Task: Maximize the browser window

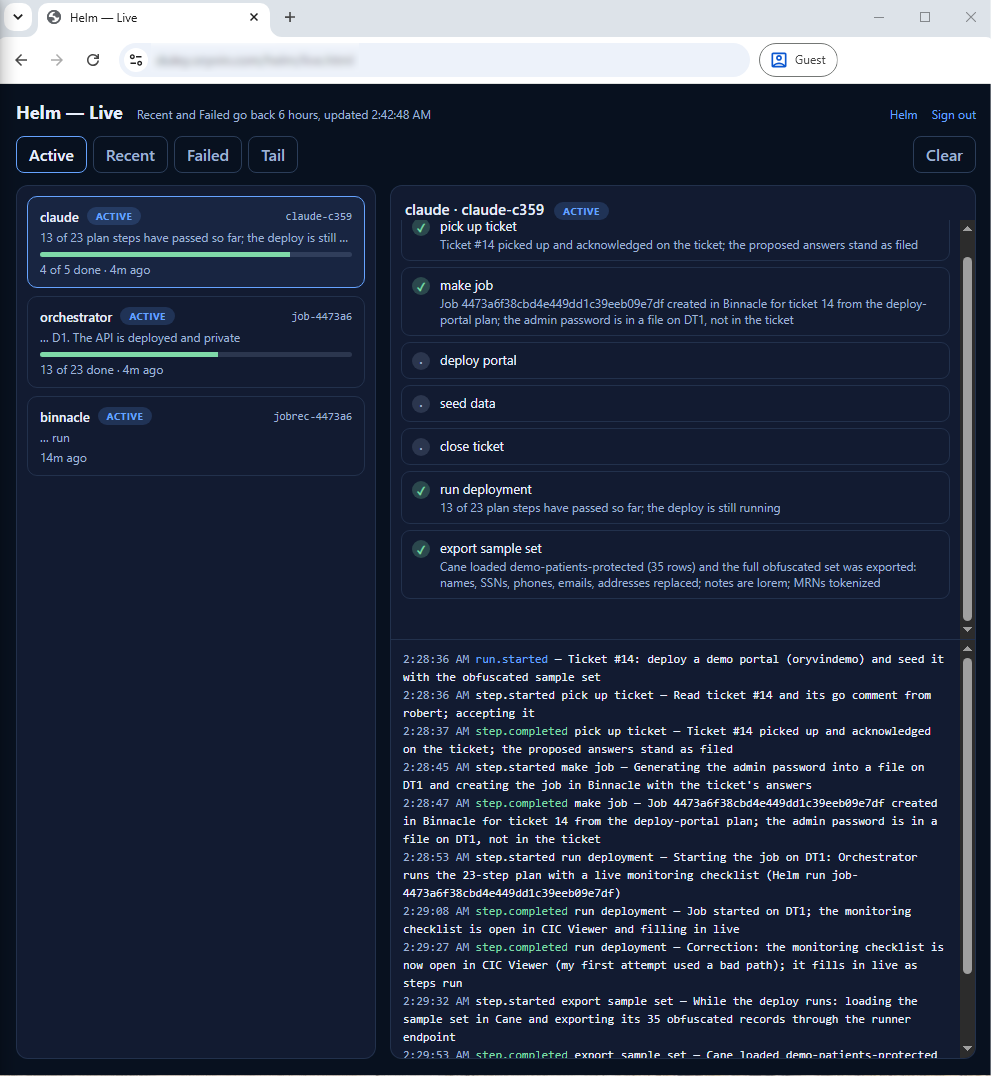Action: pyautogui.click(x=925, y=17)
